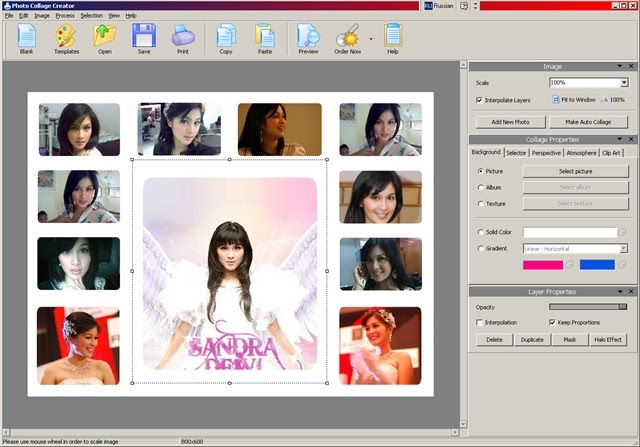Open picker next to pink gradient color
640x447 pixels.
570,265
